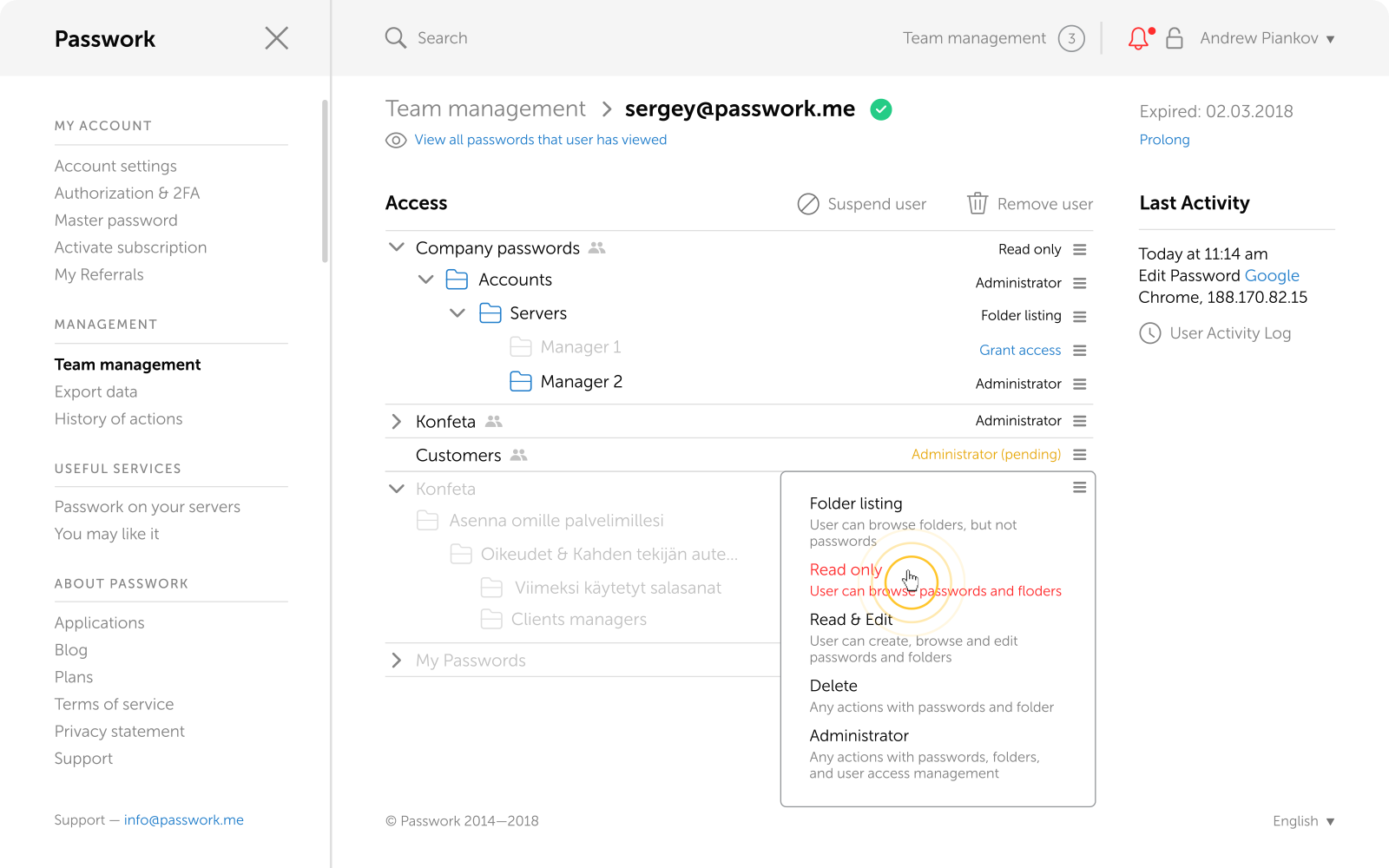Image resolution: width=1389 pixels, height=868 pixels.
Task: Collapse the Company passwords tree
Action: [397, 247]
